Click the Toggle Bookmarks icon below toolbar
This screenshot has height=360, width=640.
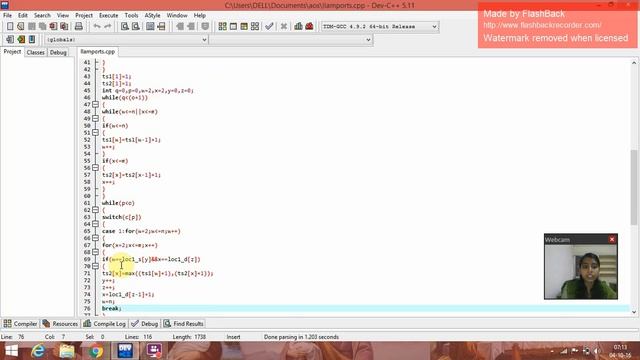(x=21, y=40)
